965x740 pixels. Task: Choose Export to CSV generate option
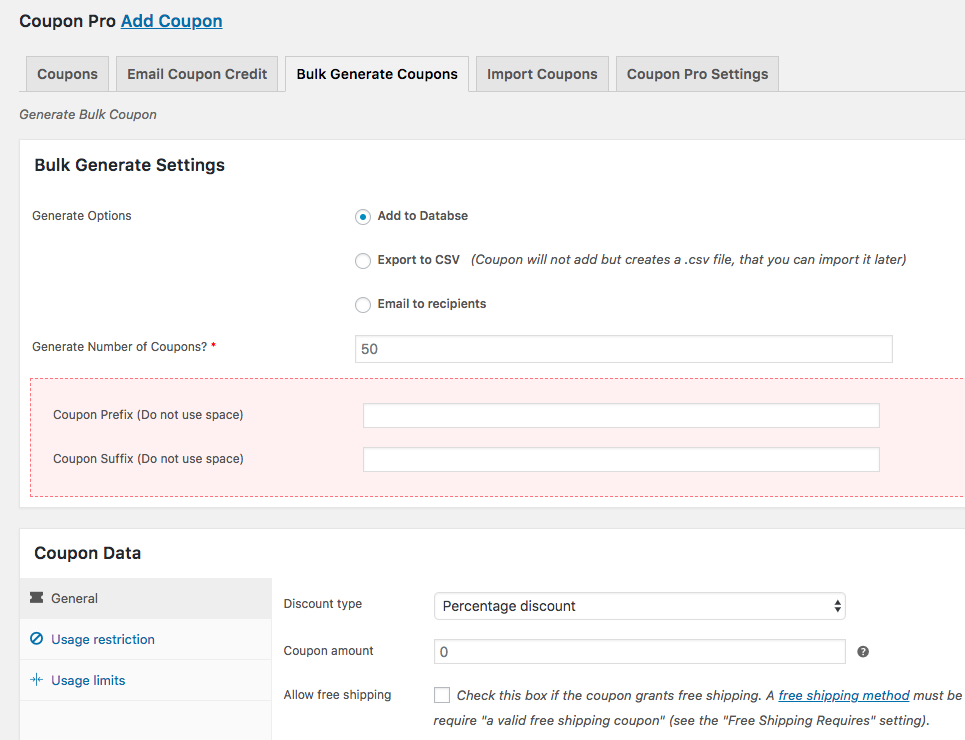pyautogui.click(x=363, y=260)
